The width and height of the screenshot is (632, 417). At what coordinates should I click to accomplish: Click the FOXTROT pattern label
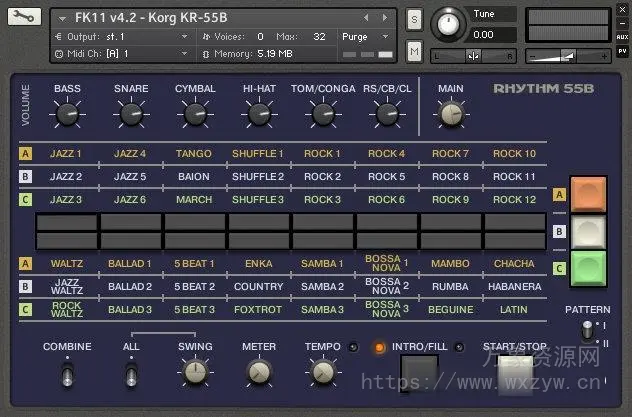click(x=258, y=309)
